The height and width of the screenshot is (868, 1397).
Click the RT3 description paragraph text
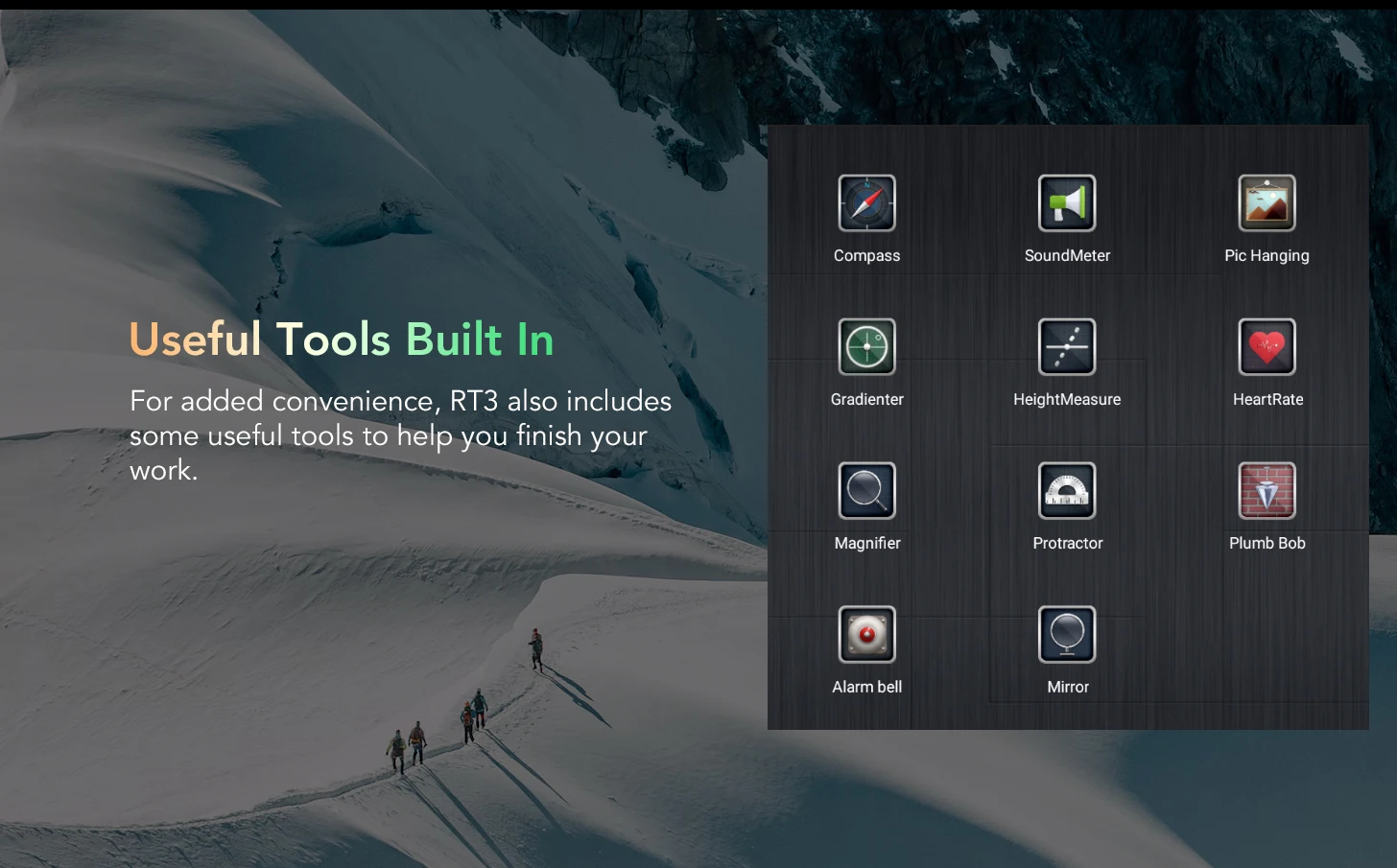tap(400, 435)
